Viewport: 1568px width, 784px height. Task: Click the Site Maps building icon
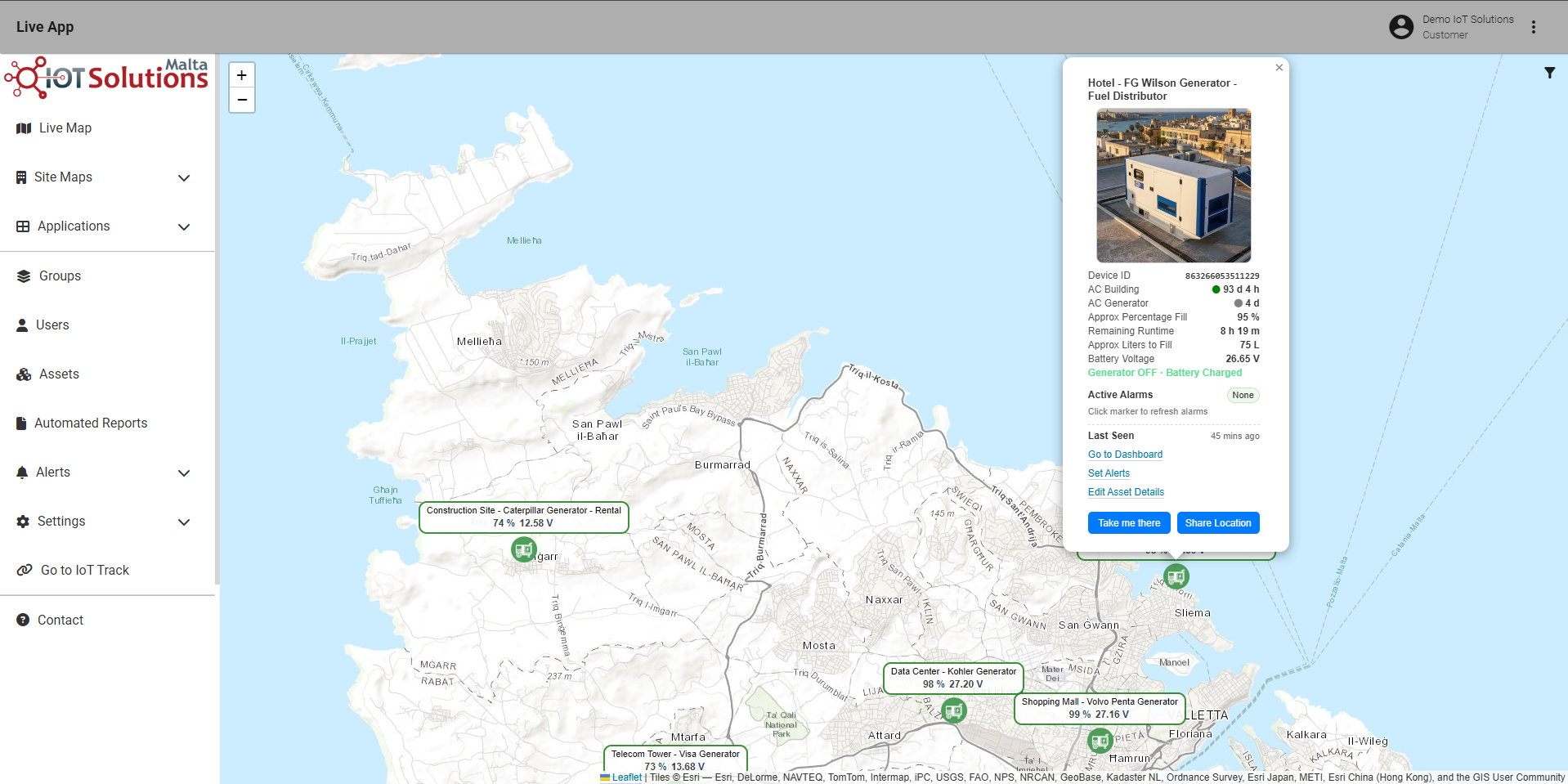(21, 177)
